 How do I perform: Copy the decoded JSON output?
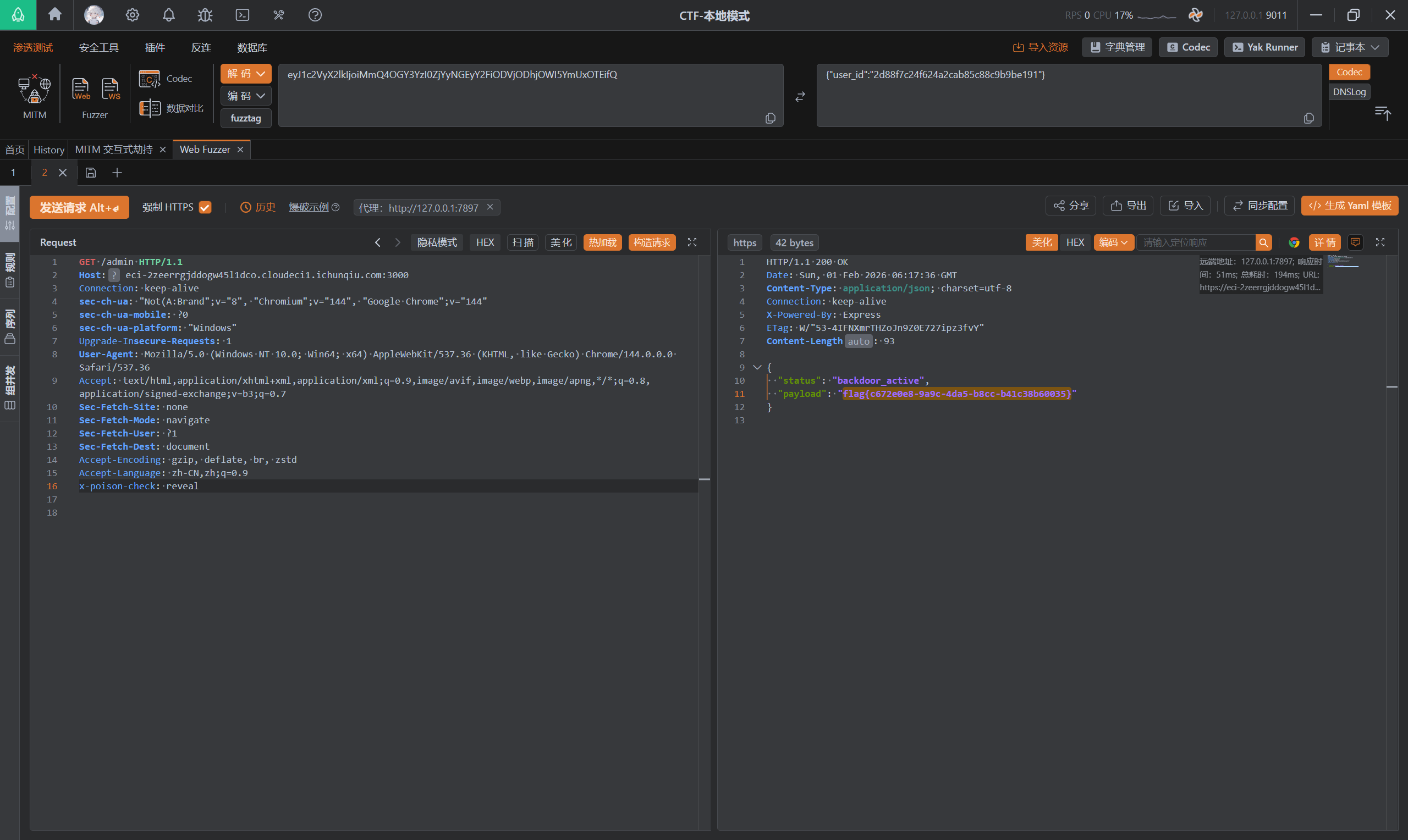[1308, 118]
